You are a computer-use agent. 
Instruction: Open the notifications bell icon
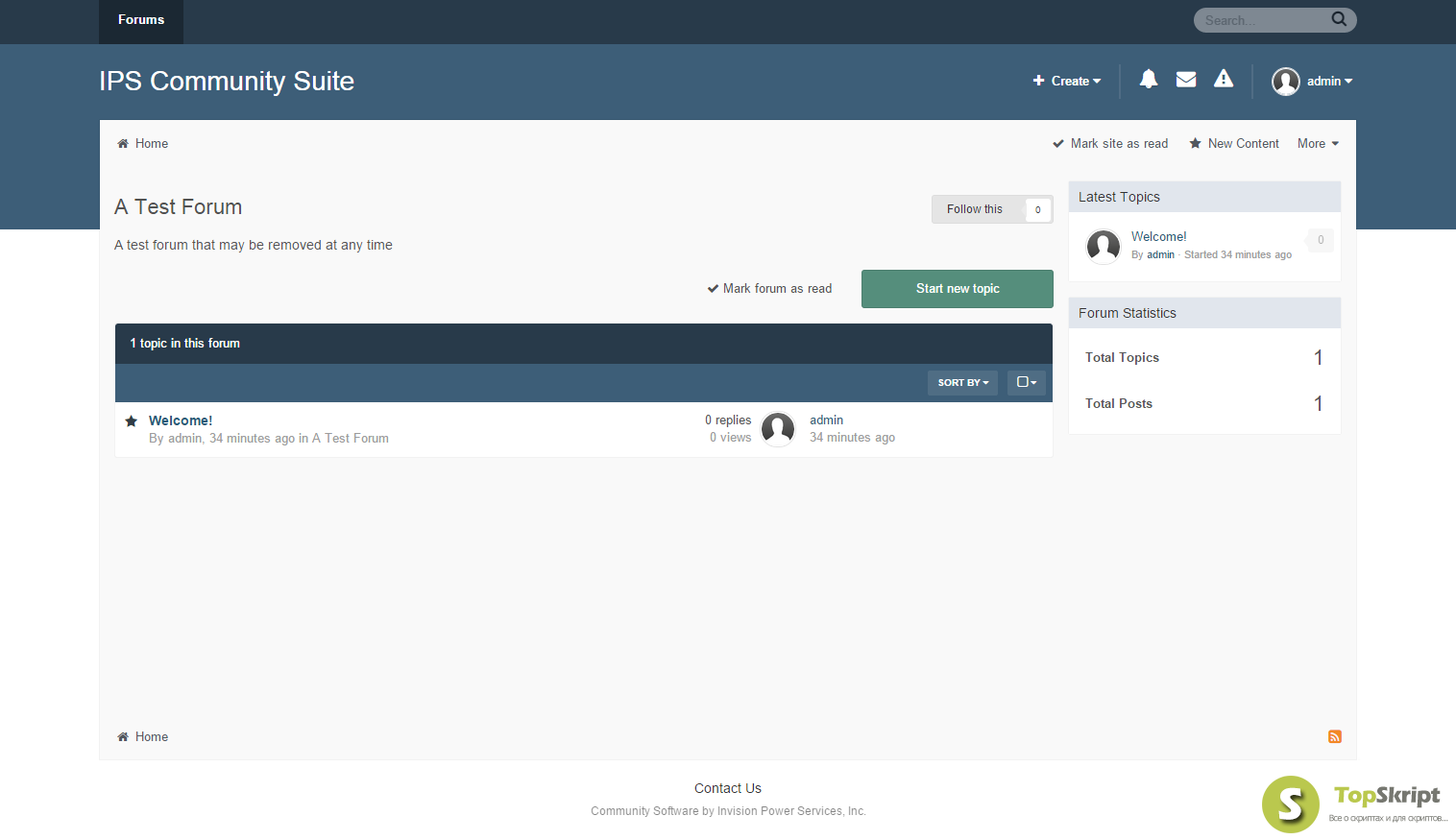coord(1149,79)
